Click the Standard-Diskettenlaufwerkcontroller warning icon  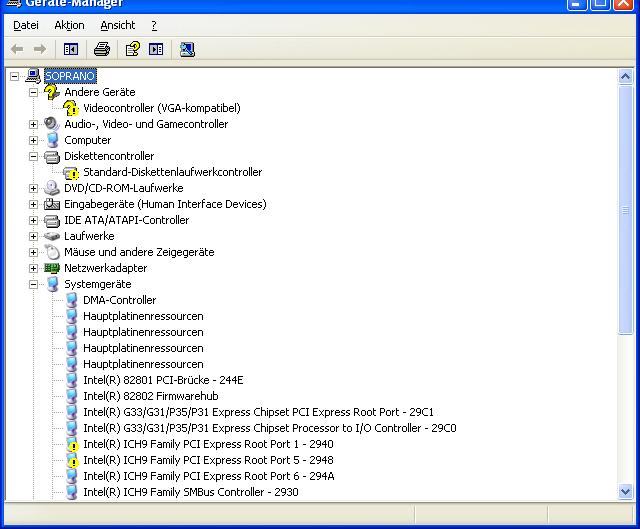coord(71,172)
